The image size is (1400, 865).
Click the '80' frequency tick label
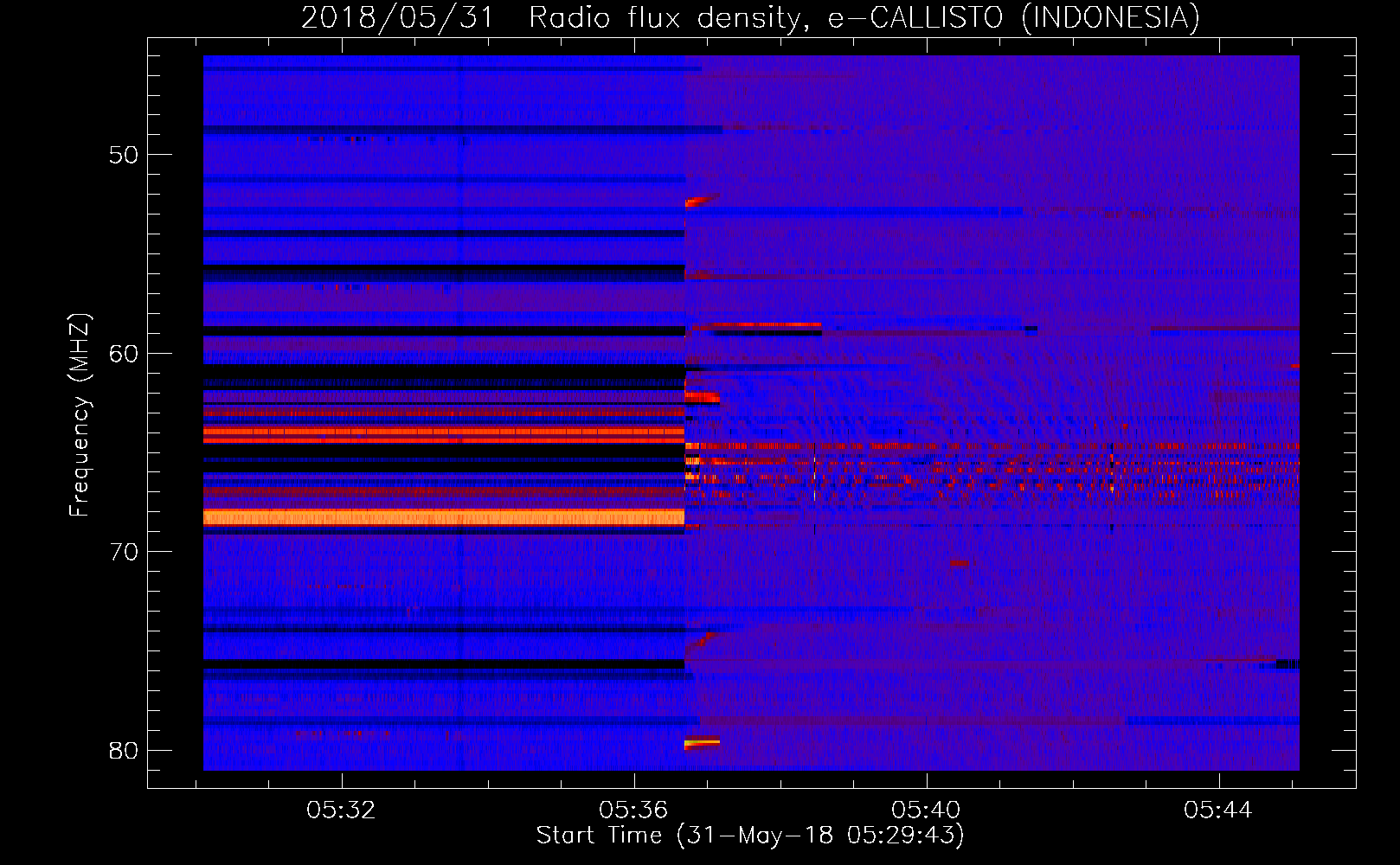(124, 750)
